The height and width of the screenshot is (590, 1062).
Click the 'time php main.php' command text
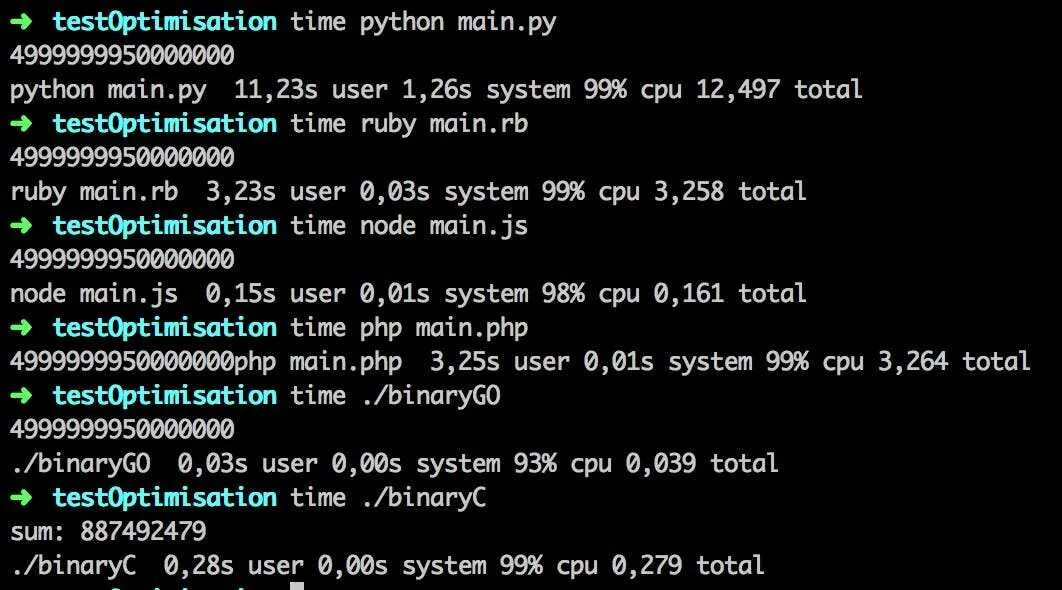tap(409, 328)
